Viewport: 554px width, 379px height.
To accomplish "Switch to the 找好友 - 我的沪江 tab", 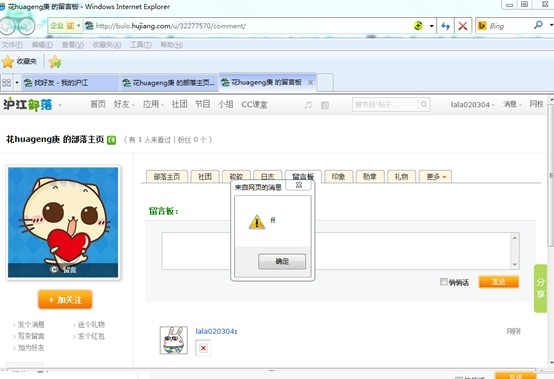I will tap(70, 83).
